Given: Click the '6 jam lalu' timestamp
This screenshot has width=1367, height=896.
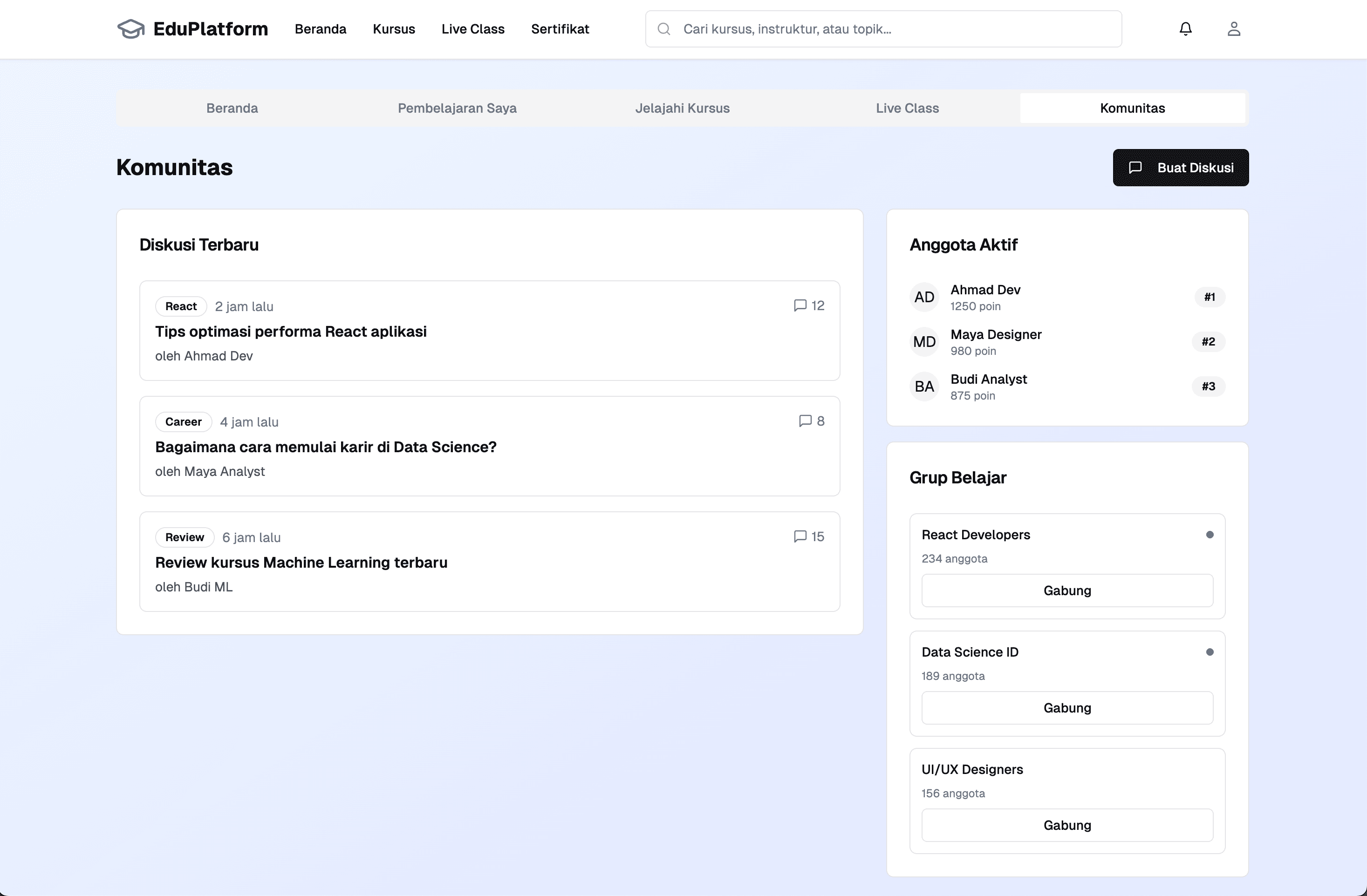Looking at the screenshot, I should tap(252, 537).
